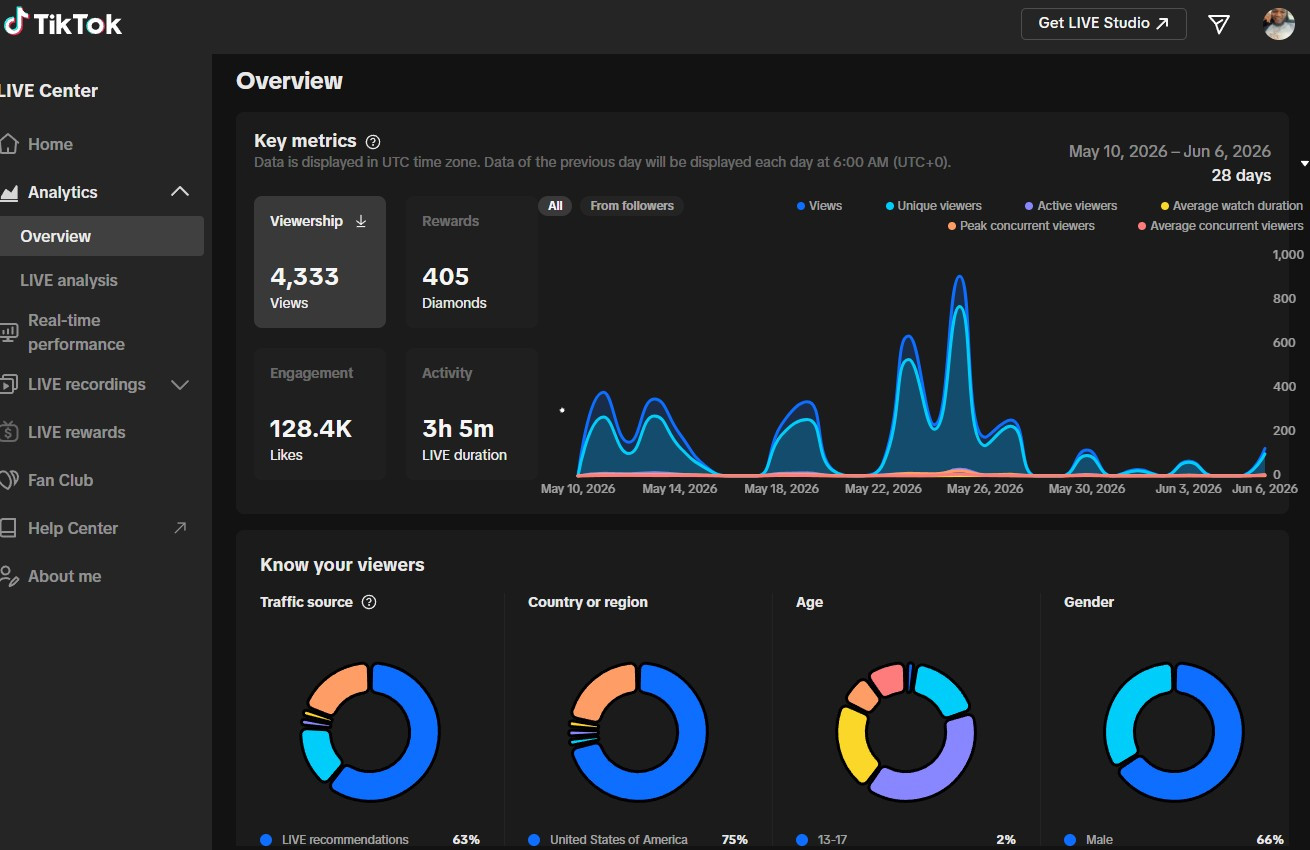Open the inbox messages icon

1219,24
